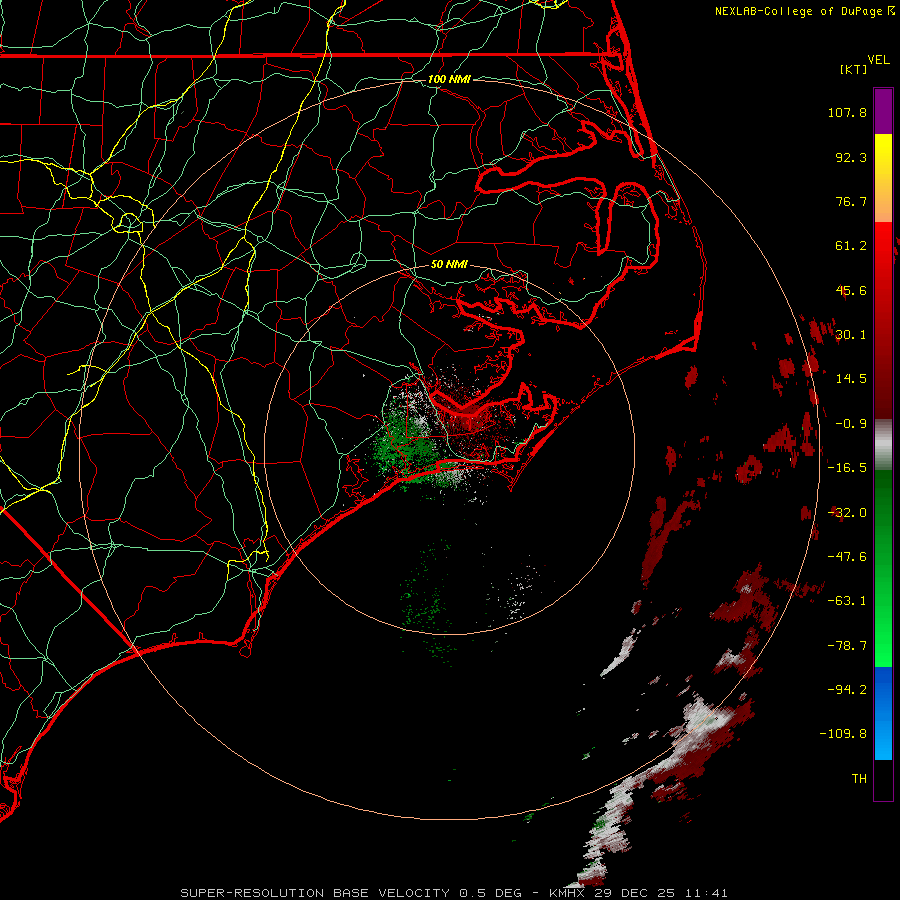
Task: Pick the black TH segment of the color bar
Action: tap(883, 779)
